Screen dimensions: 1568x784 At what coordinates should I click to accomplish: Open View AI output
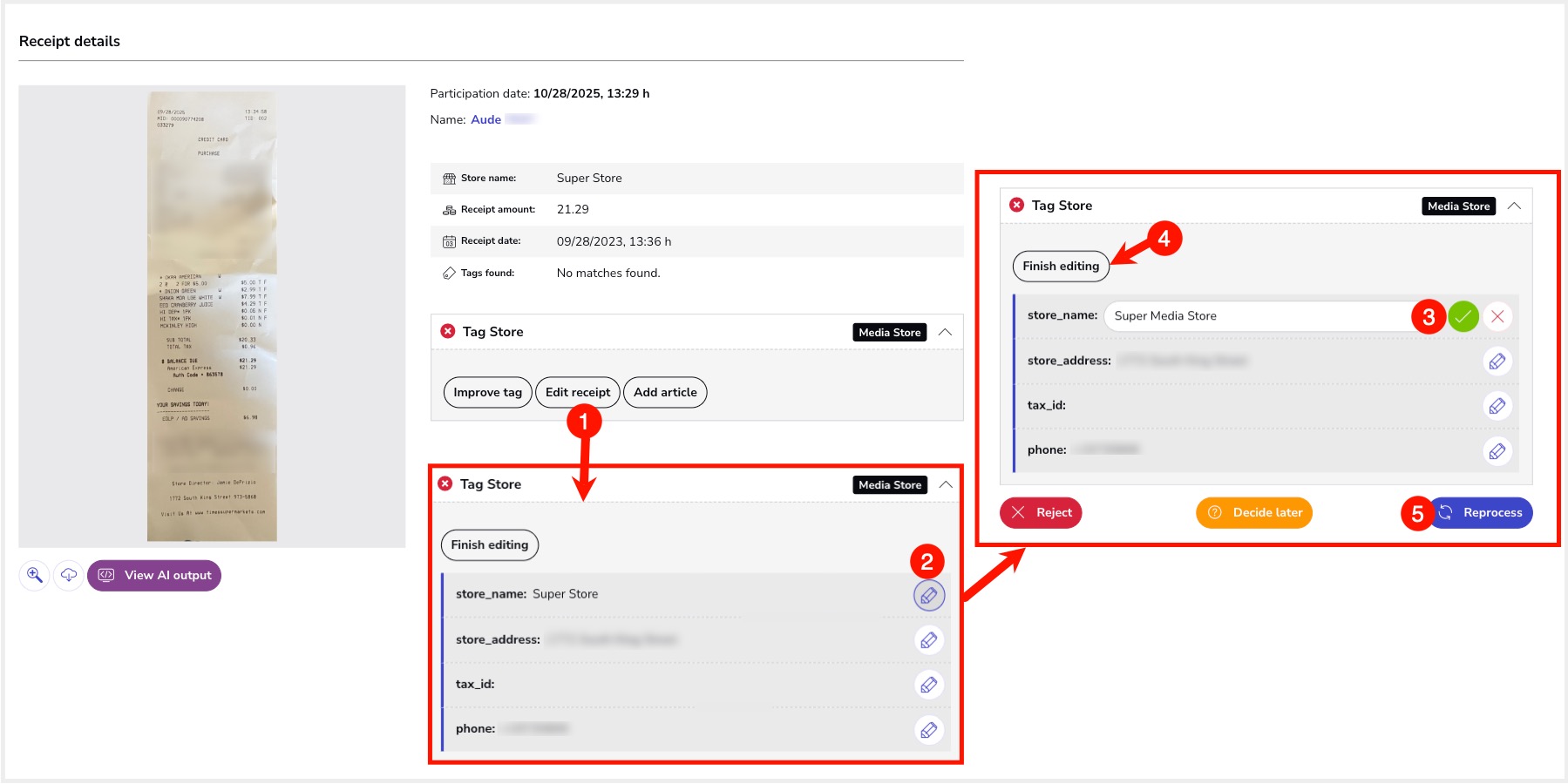tap(154, 575)
